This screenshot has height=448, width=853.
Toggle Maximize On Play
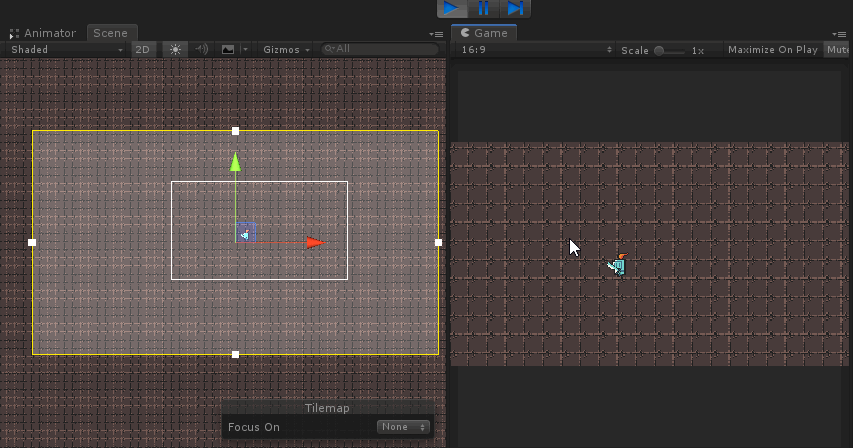coord(772,50)
